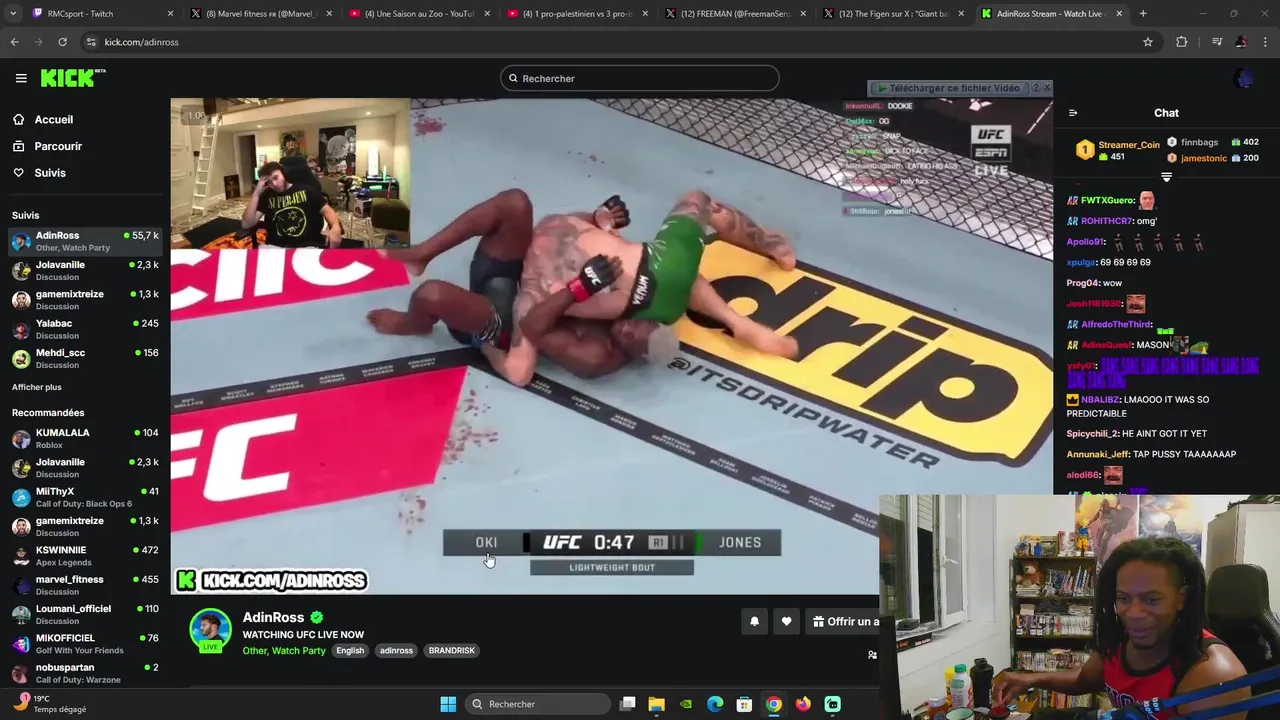Open the recommended channel KSWINNIIE
This screenshot has width=1280, height=720.
(x=85, y=555)
